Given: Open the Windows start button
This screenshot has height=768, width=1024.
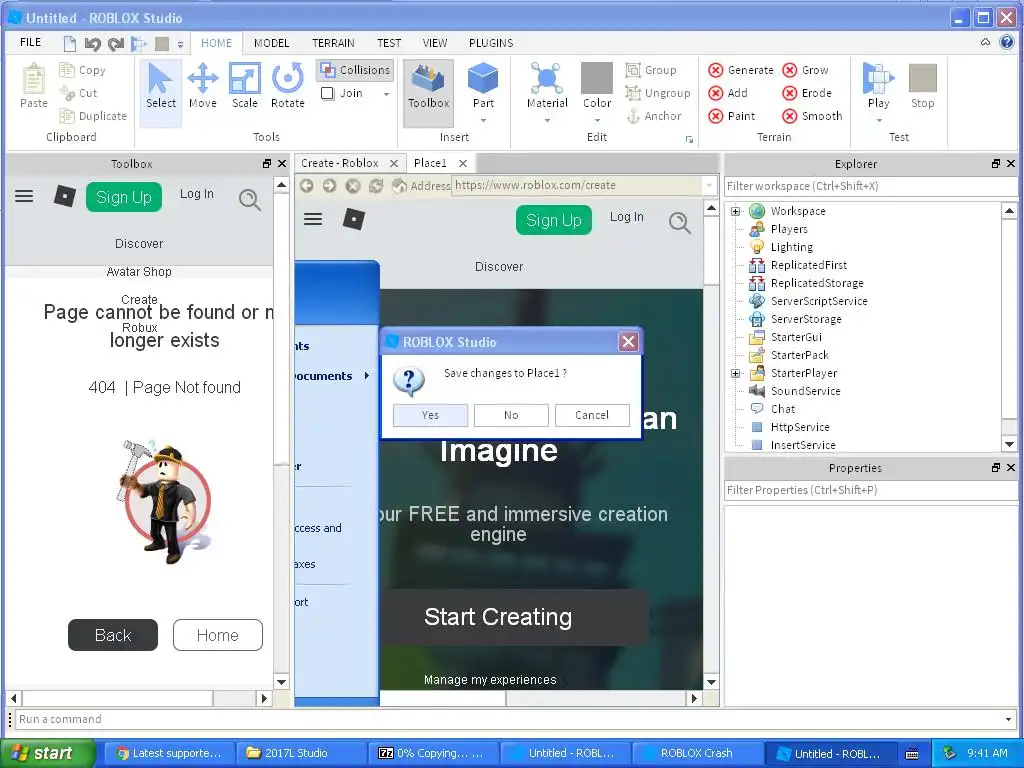Looking at the screenshot, I should pyautogui.click(x=46, y=753).
